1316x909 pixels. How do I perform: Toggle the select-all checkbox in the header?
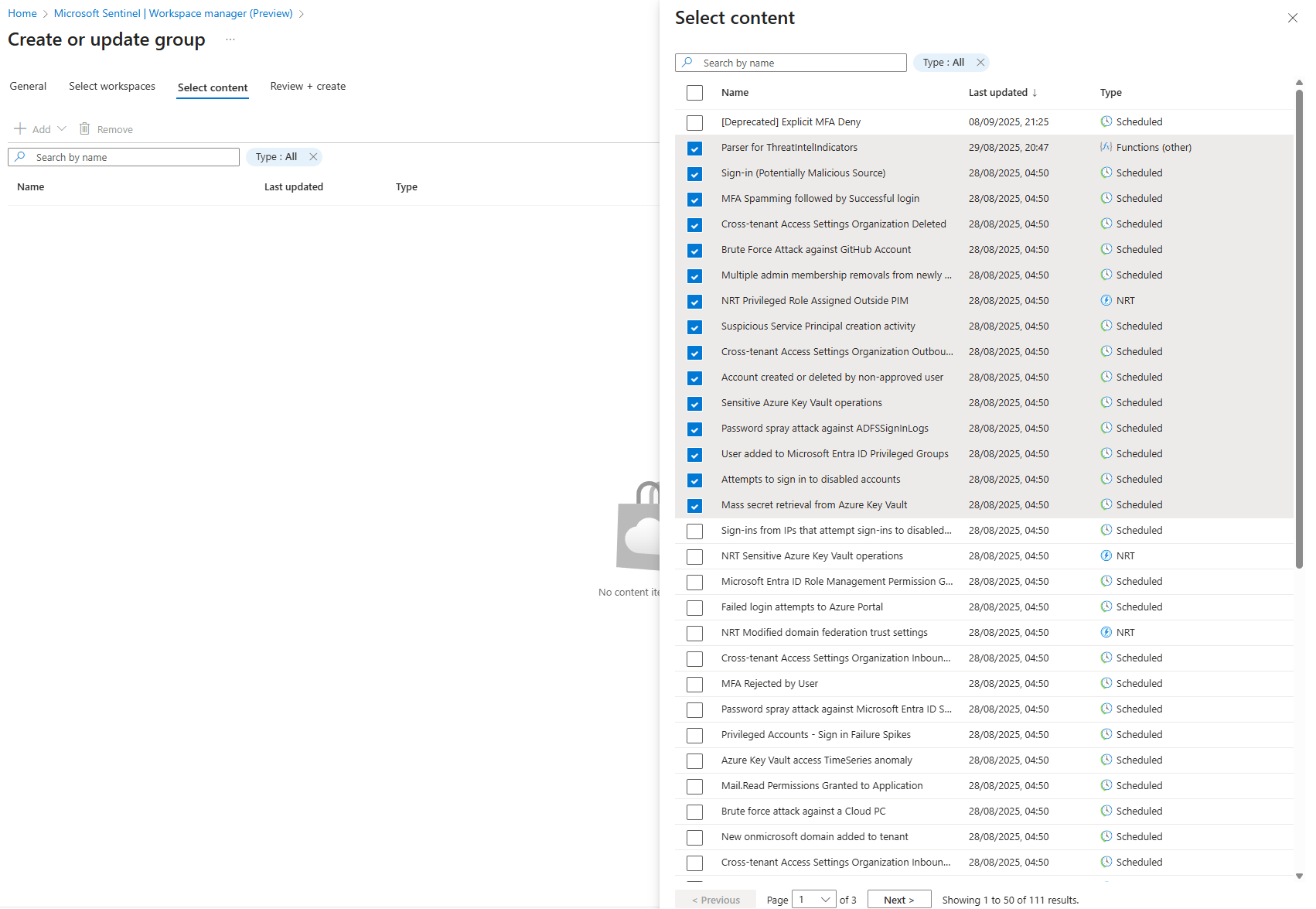[694, 92]
